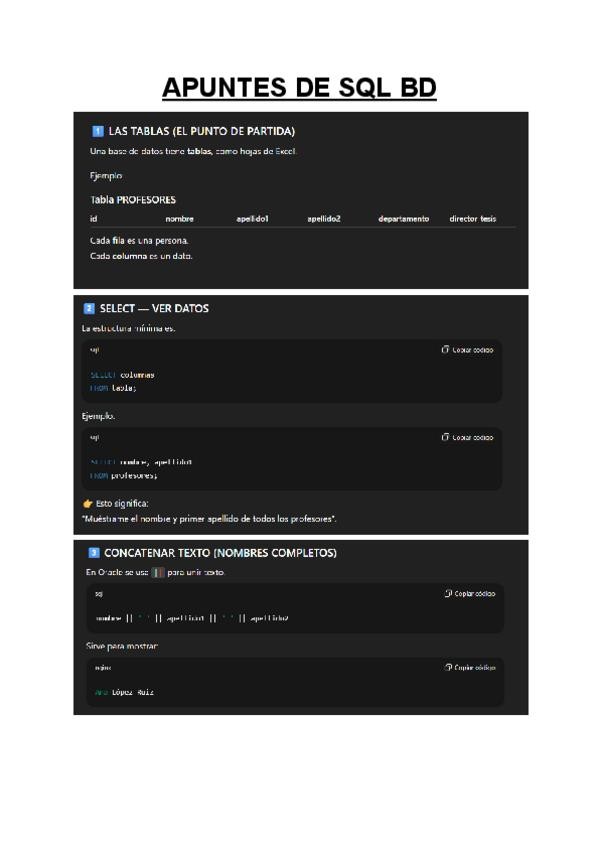Click the copy icon in the SELECT columnas block

pos(445,350)
